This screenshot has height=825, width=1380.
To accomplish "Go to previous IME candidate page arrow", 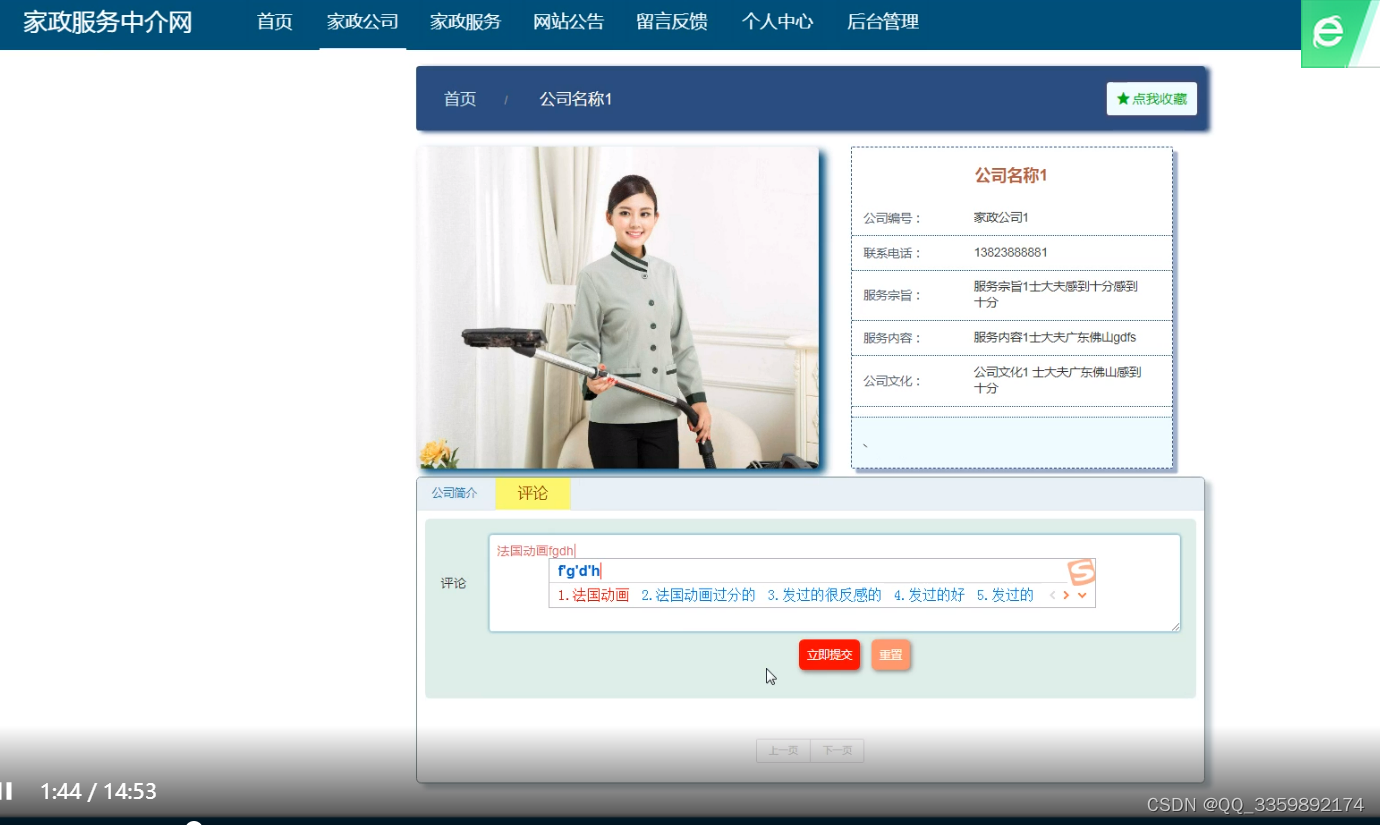I will tap(1052, 595).
